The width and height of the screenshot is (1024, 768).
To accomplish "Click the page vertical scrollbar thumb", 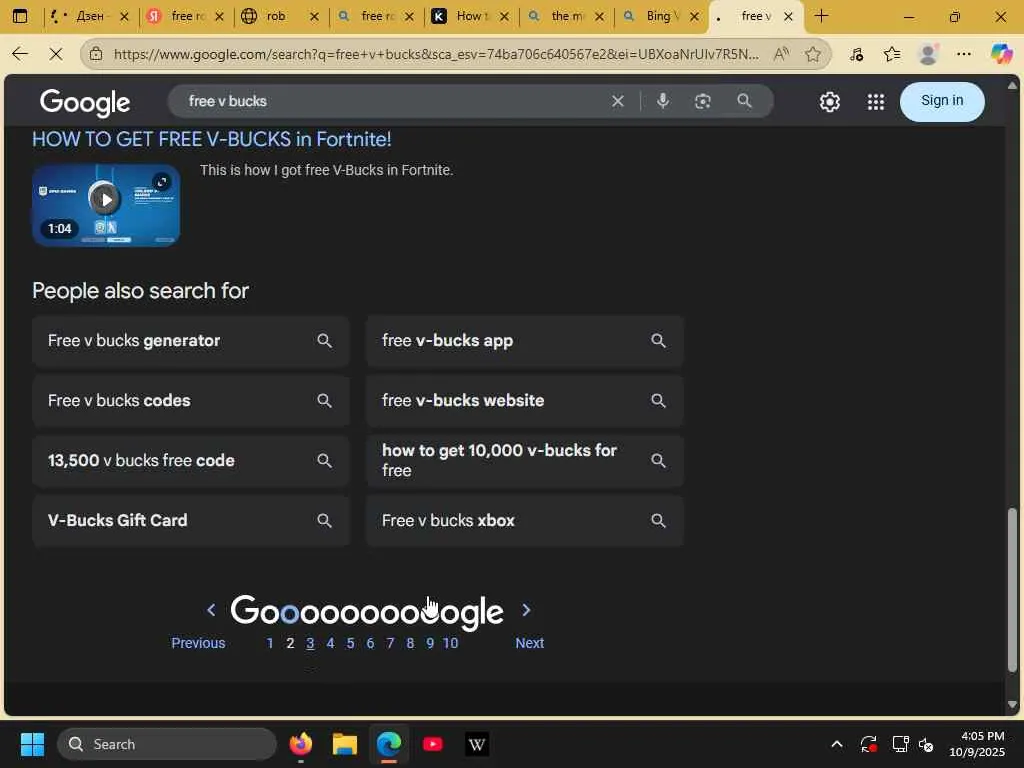I will (1012, 590).
